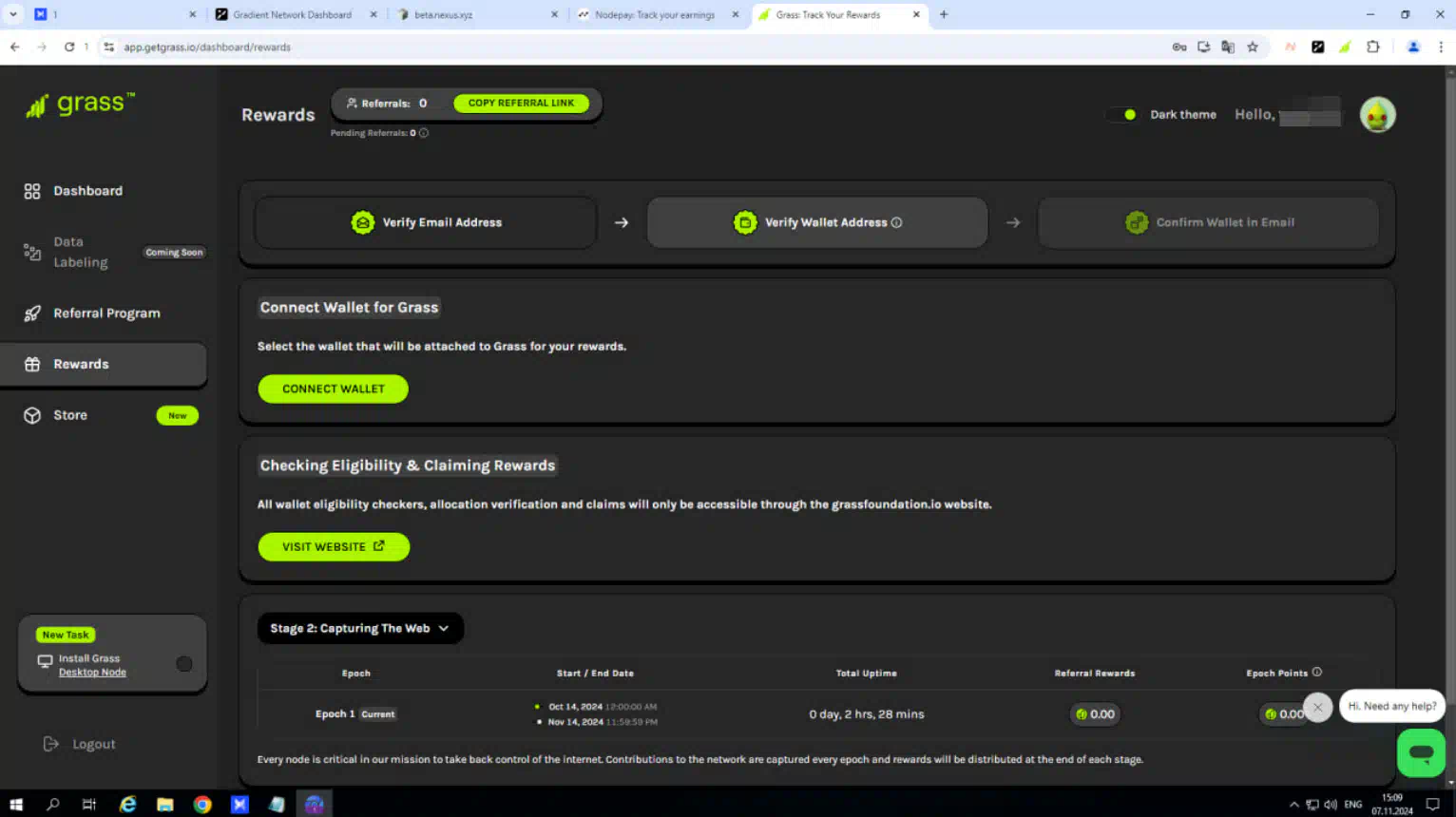Toggle the Install Grass task circle
This screenshot has height=817, width=1456.
184,664
